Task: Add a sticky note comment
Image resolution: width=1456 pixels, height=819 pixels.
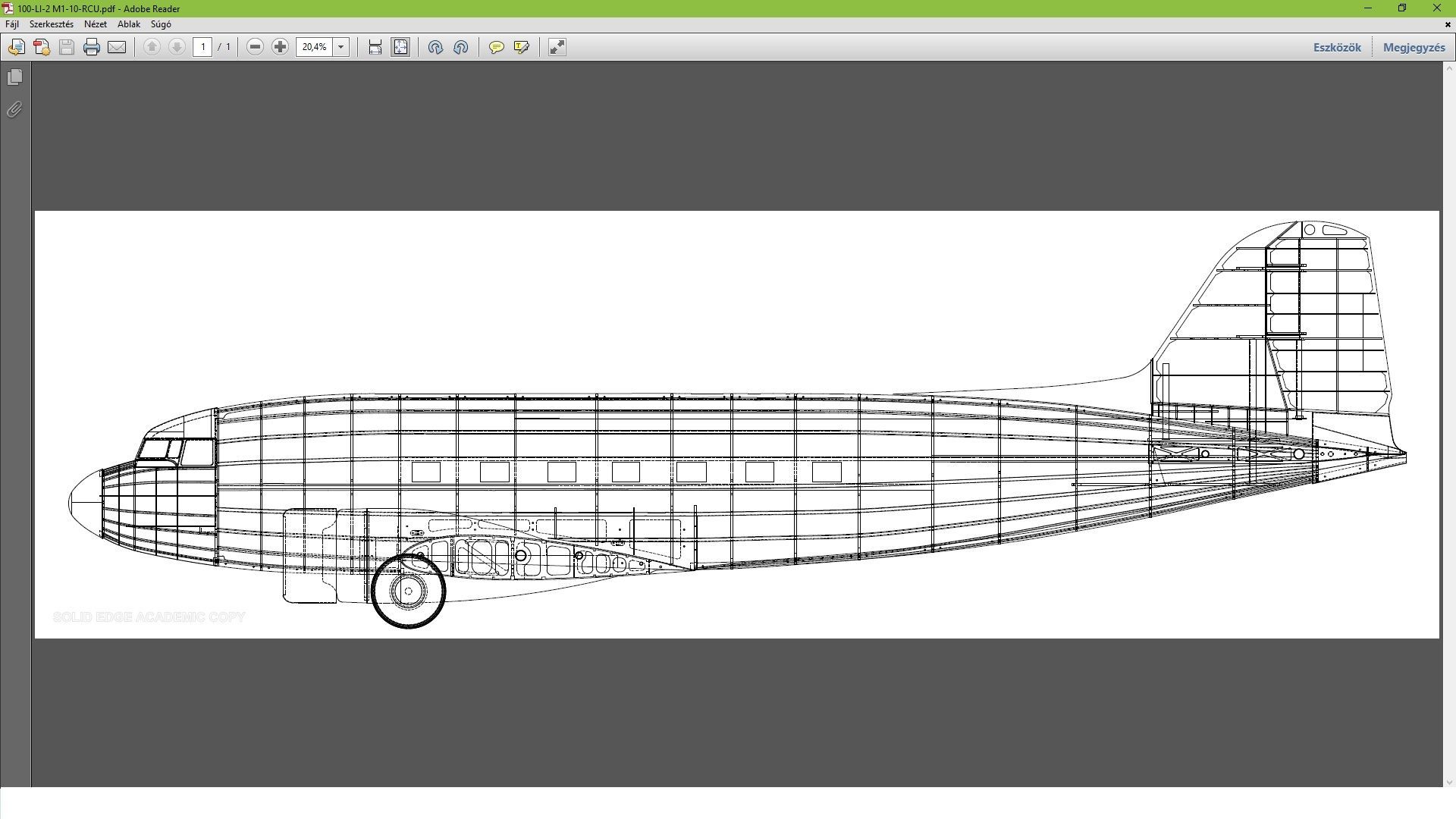Action: [496, 47]
